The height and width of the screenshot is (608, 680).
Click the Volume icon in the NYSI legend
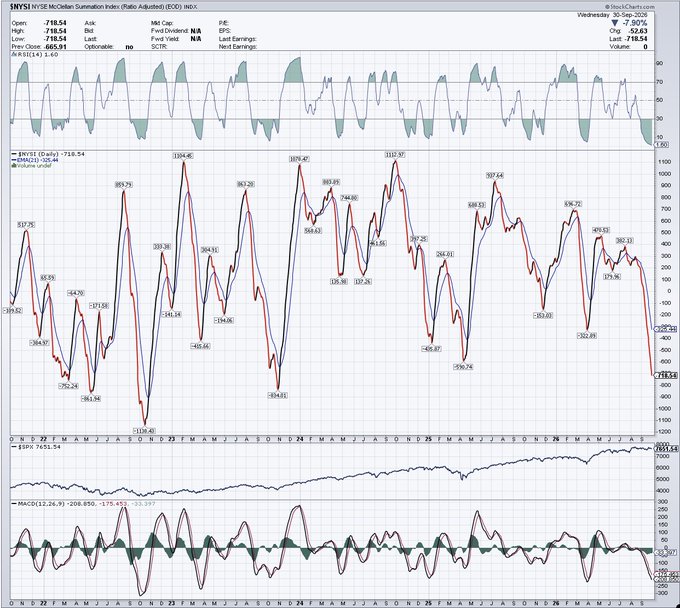pos(13,166)
